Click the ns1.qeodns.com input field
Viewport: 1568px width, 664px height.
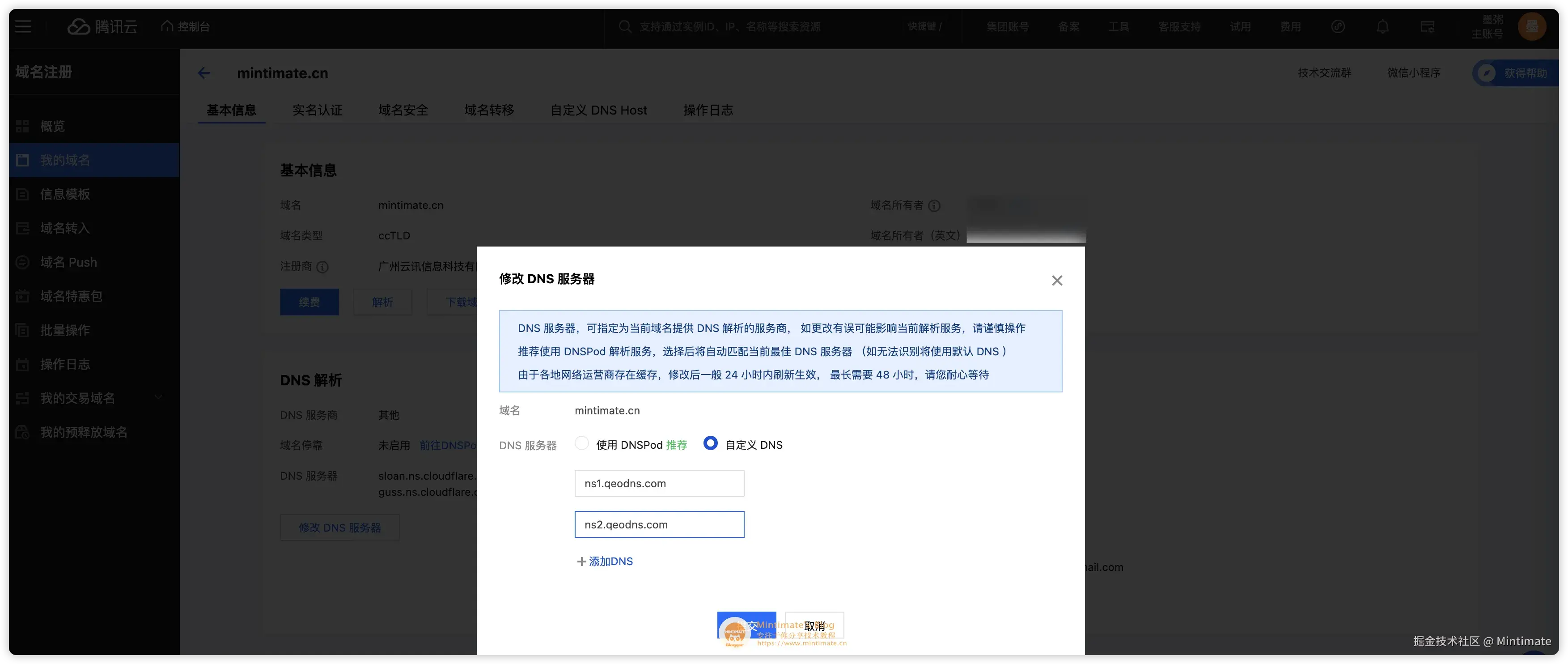tap(659, 483)
